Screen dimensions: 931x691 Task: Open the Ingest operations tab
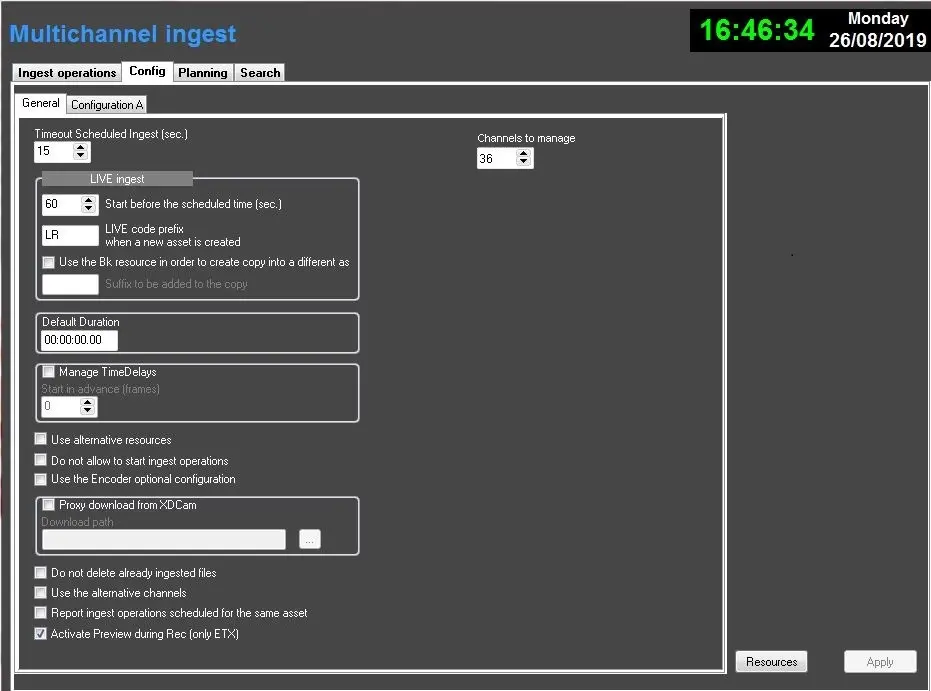[67, 73]
